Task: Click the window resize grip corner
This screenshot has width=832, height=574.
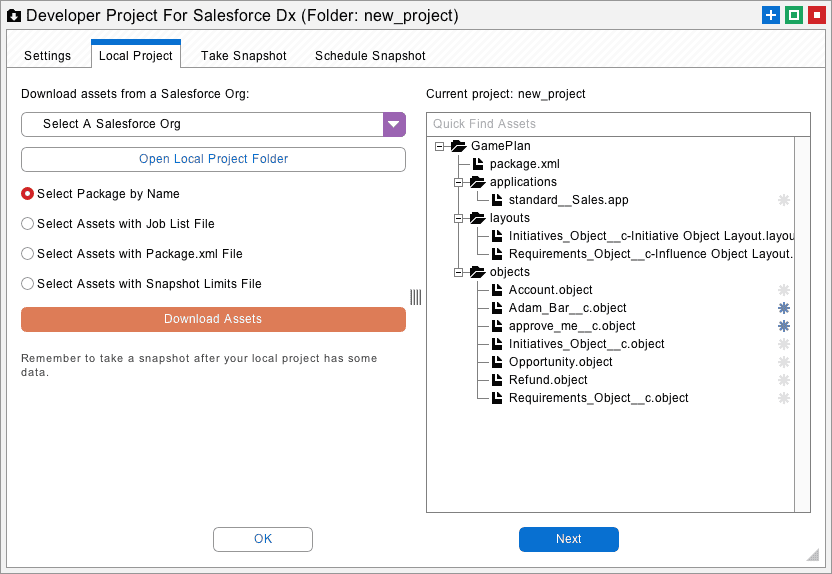Action: point(813,555)
